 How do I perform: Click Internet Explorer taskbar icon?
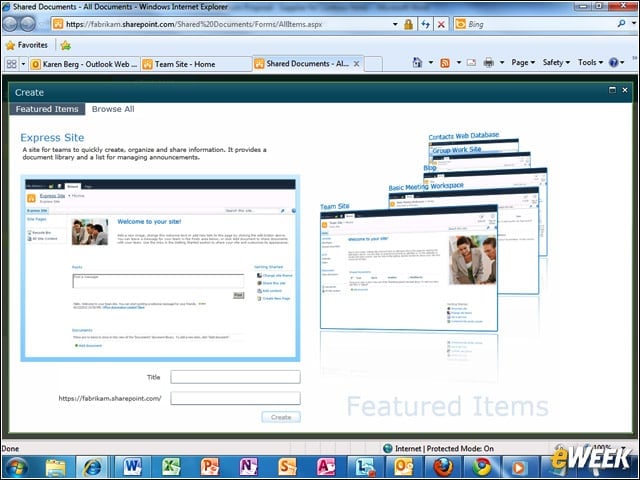93,467
